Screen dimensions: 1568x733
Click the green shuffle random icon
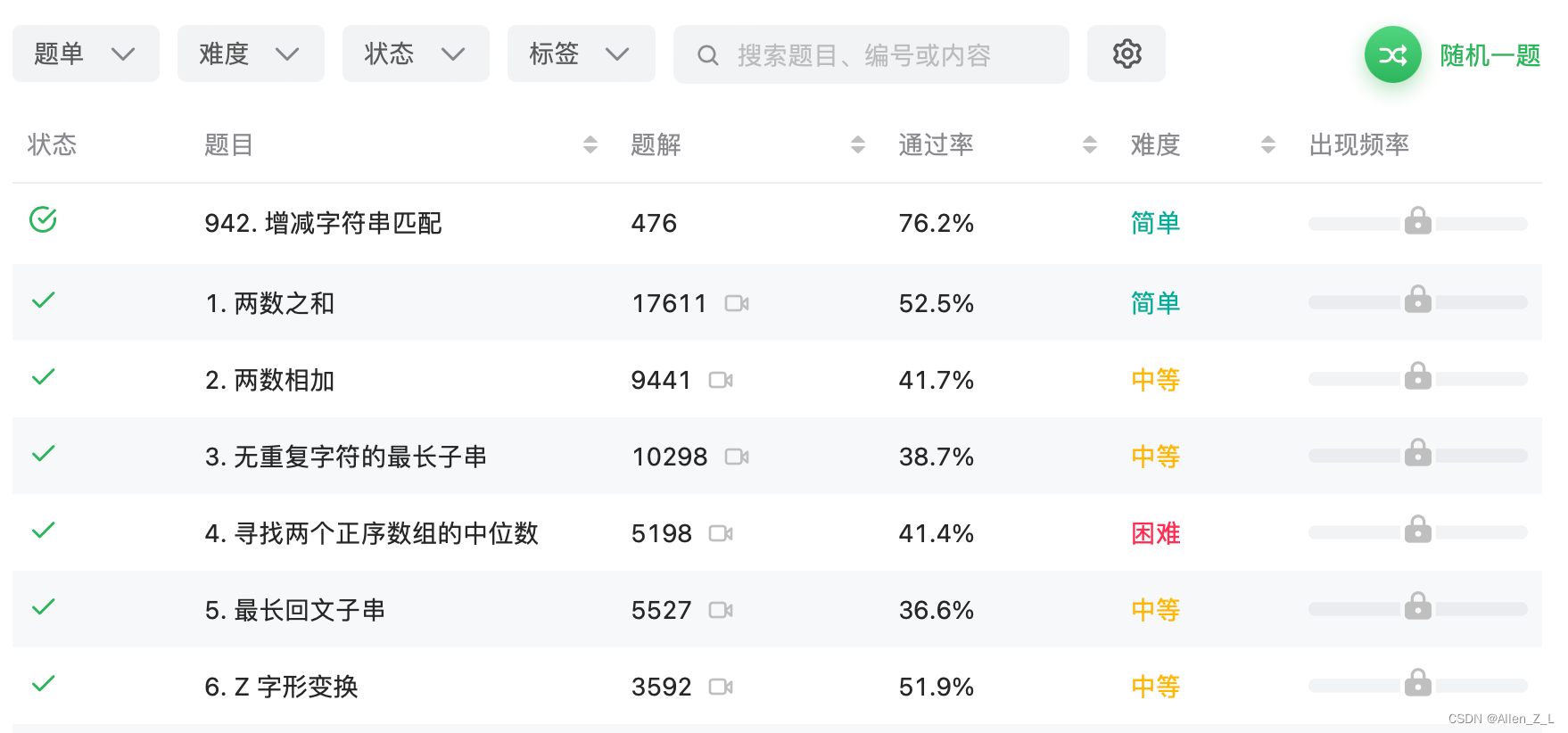tap(1392, 55)
